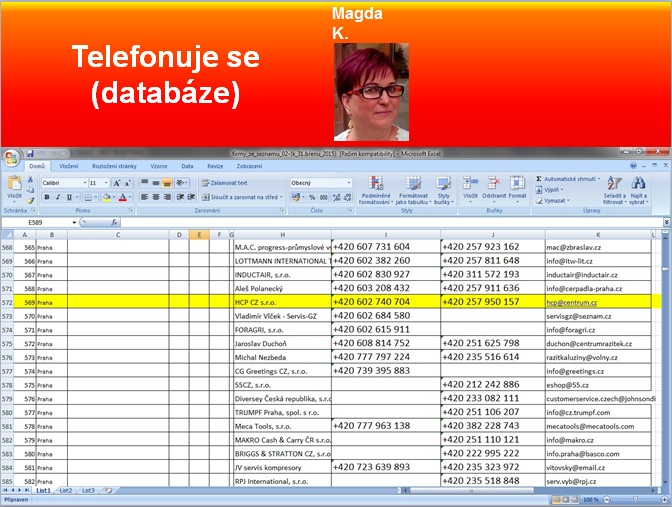The width and height of the screenshot is (672, 507).
Task: Click the Name Box field E589
Action: click(36, 222)
